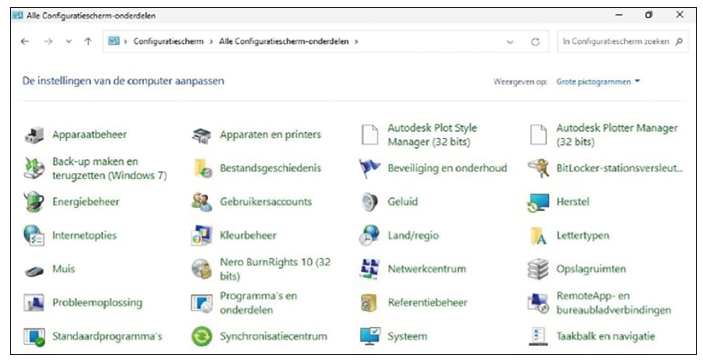
Task: Open the Grote pictogrammen view dropdown
Action: 598,82
